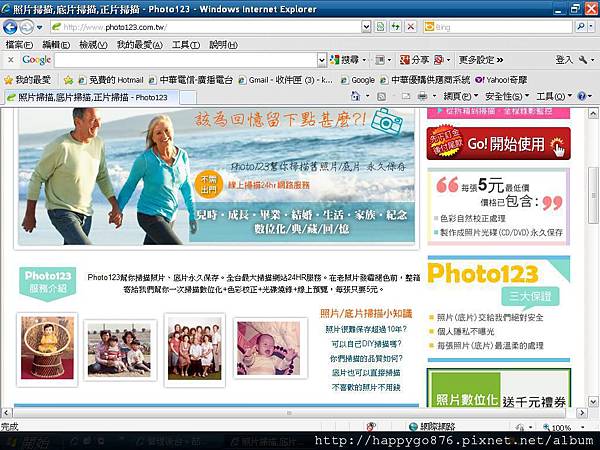The image size is (600, 450).
Task: Click 更多設定 on the Google toolbar
Action: (x=481, y=60)
